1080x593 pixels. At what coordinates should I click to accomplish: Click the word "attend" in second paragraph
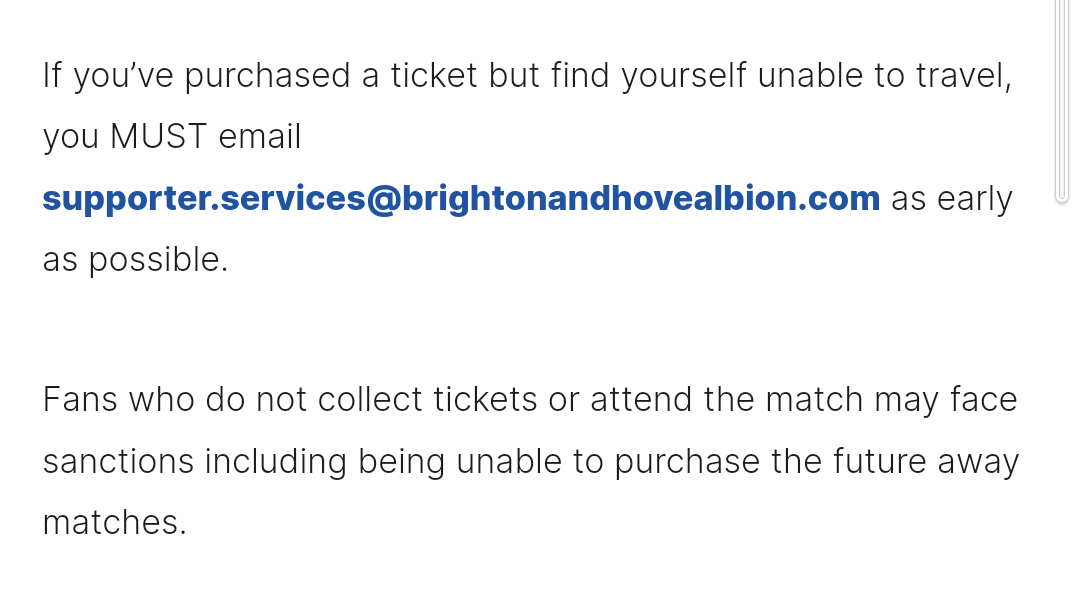pos(641,399)
